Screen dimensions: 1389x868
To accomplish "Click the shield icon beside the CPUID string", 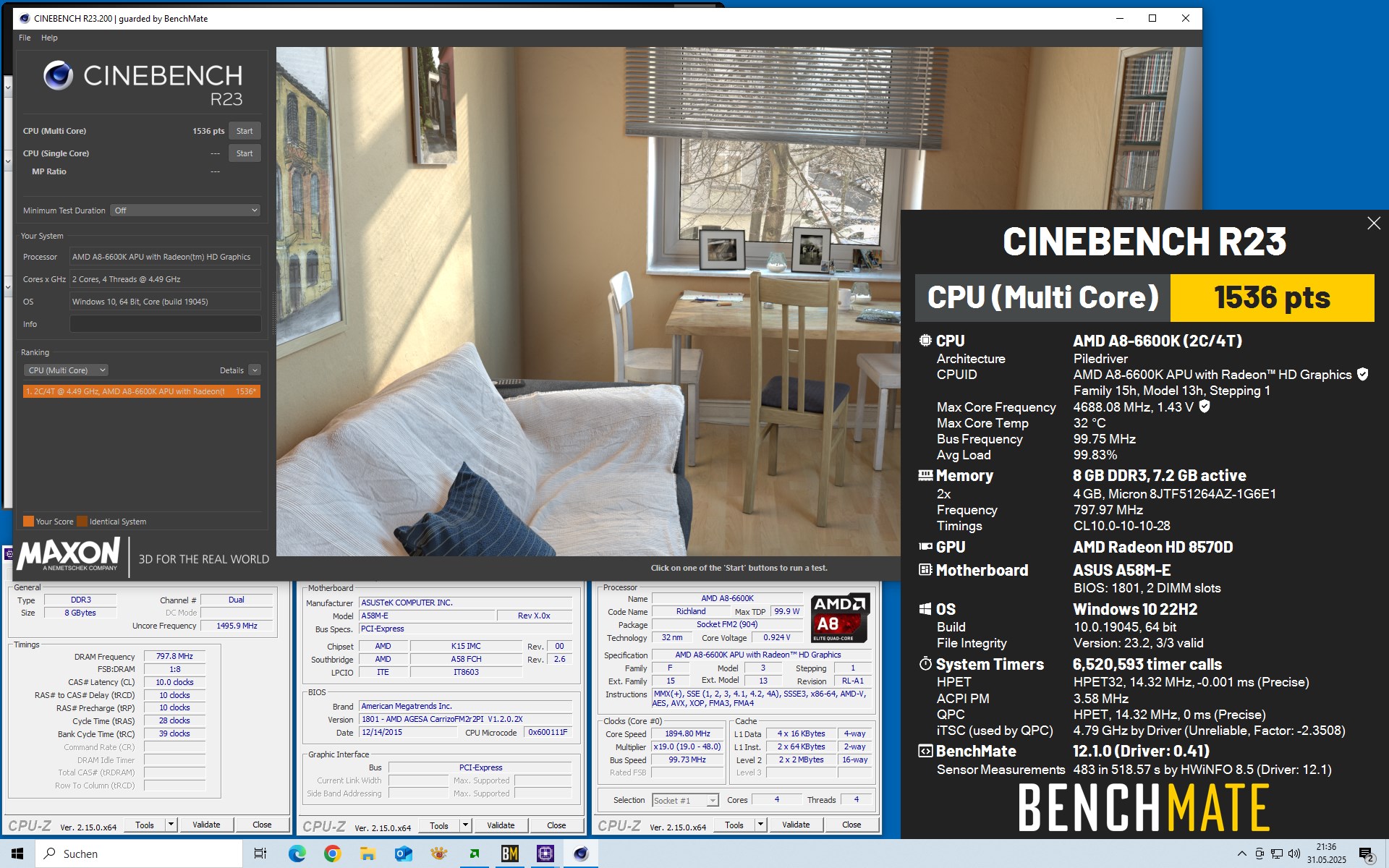I will pos(1363,374).
